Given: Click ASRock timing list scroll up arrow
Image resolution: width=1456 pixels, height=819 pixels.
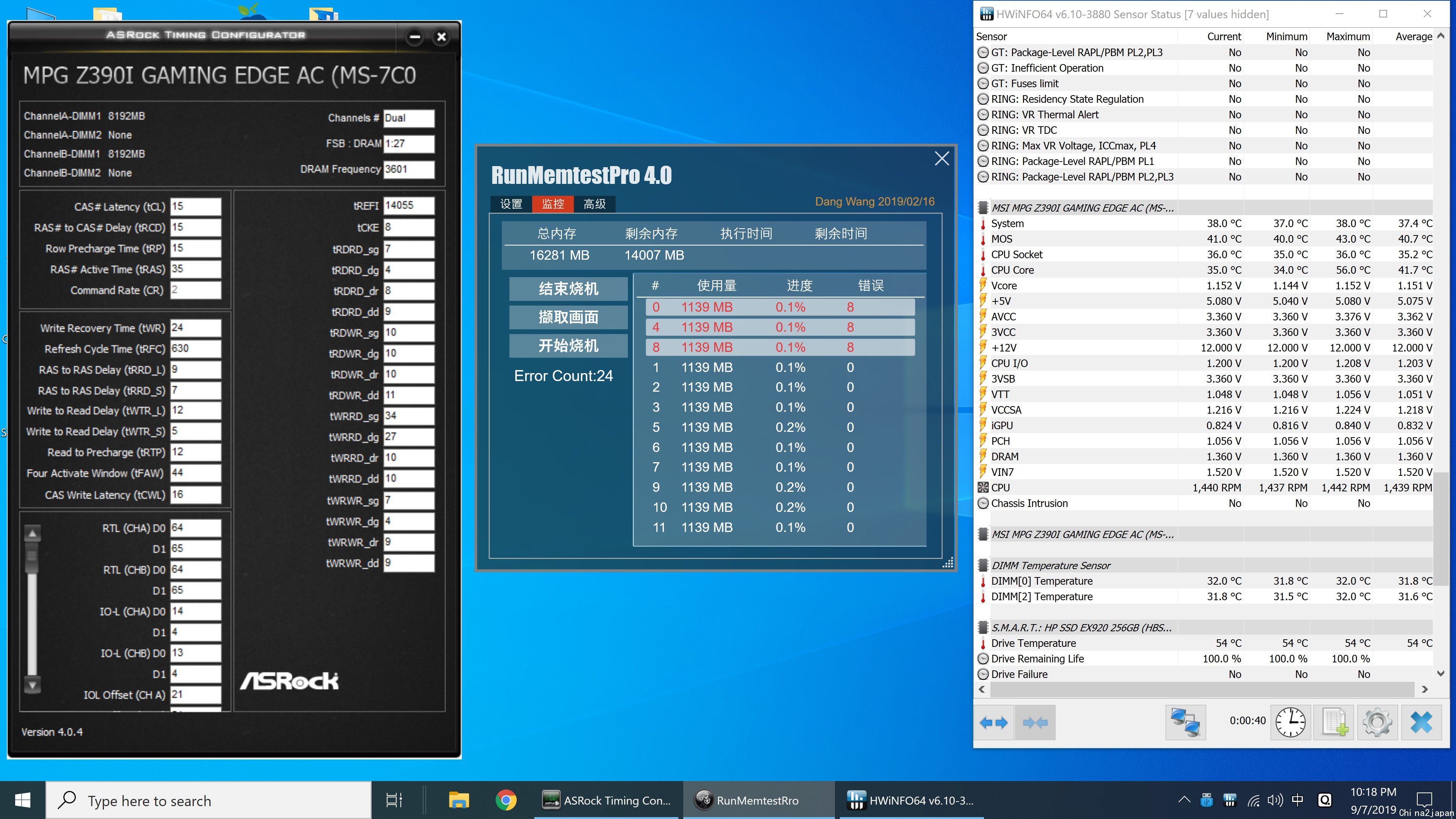Looking at the screenshot, I should click(x=32, y=533).
